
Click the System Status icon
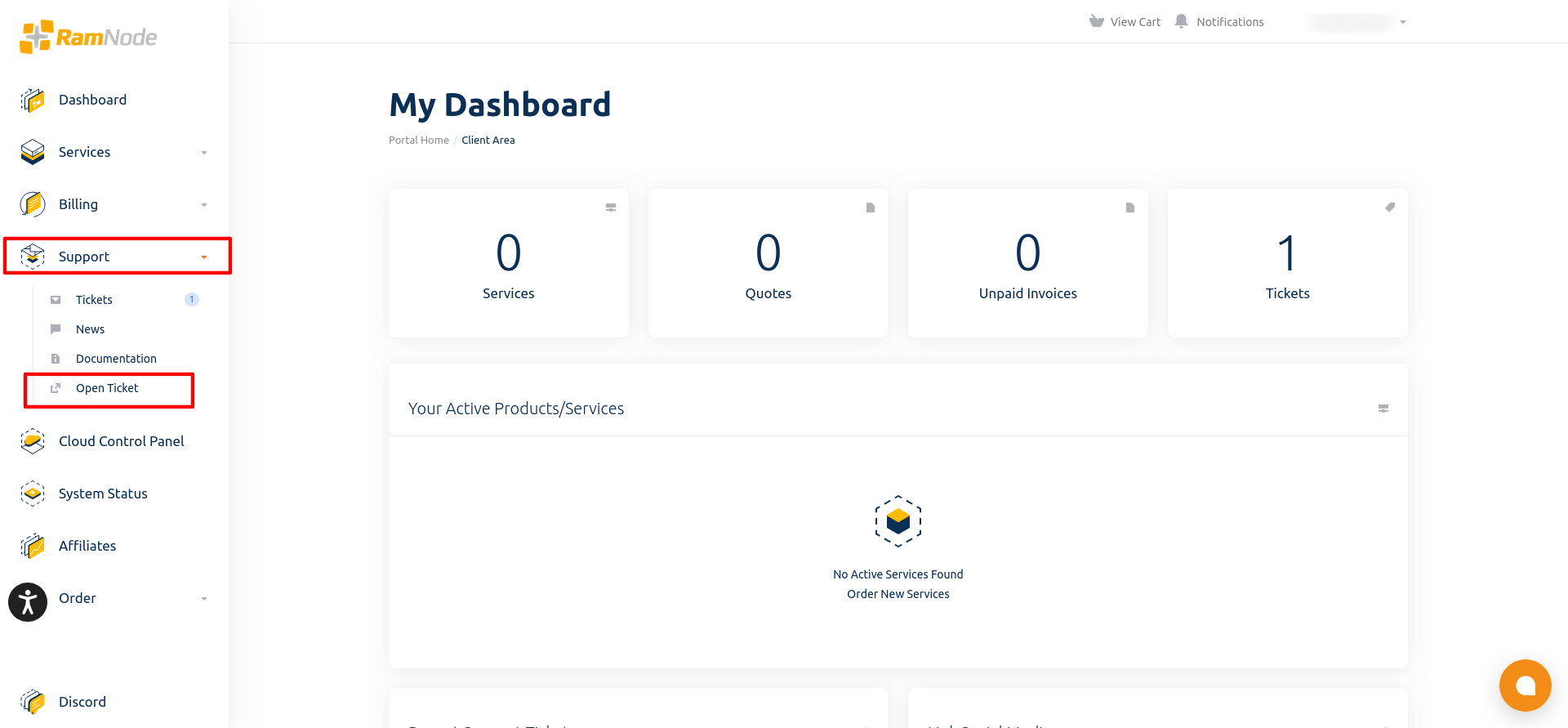click(33, 494)
